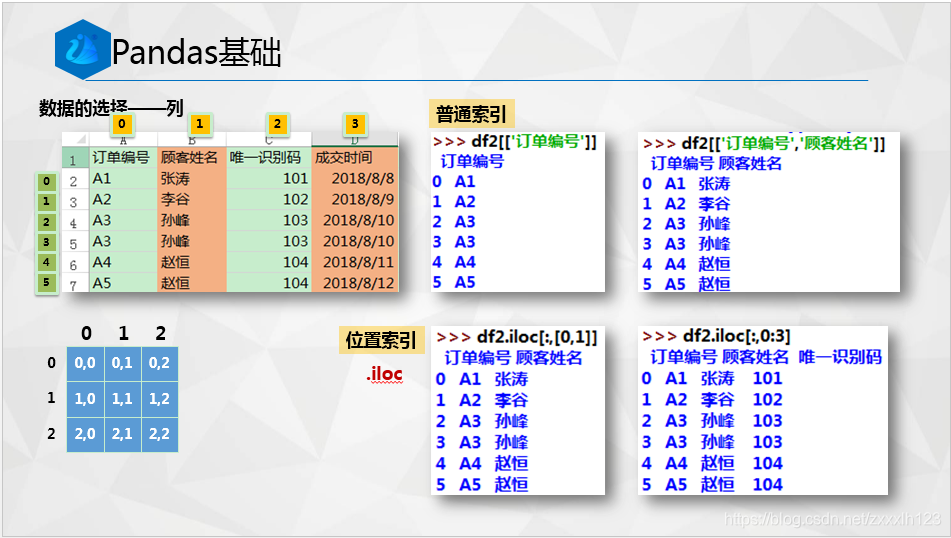Click the Excel row number 6

coord(73,263)
